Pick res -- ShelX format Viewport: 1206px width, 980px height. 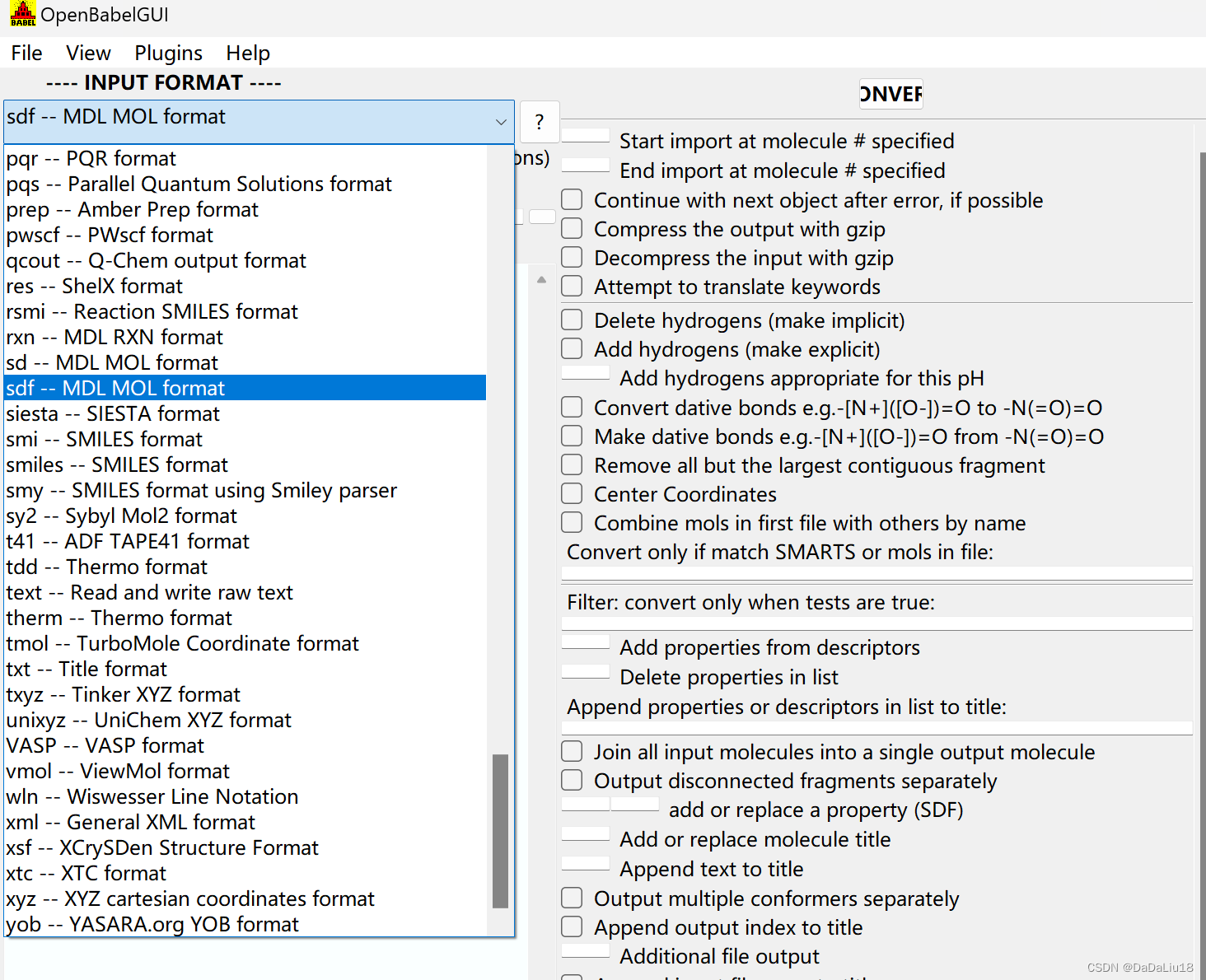coord(245,286)
